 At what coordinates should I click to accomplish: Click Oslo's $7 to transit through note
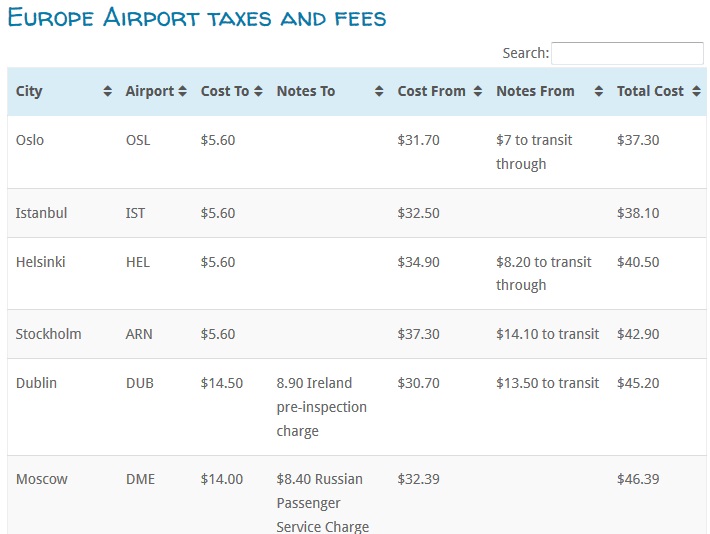(534, 152)
